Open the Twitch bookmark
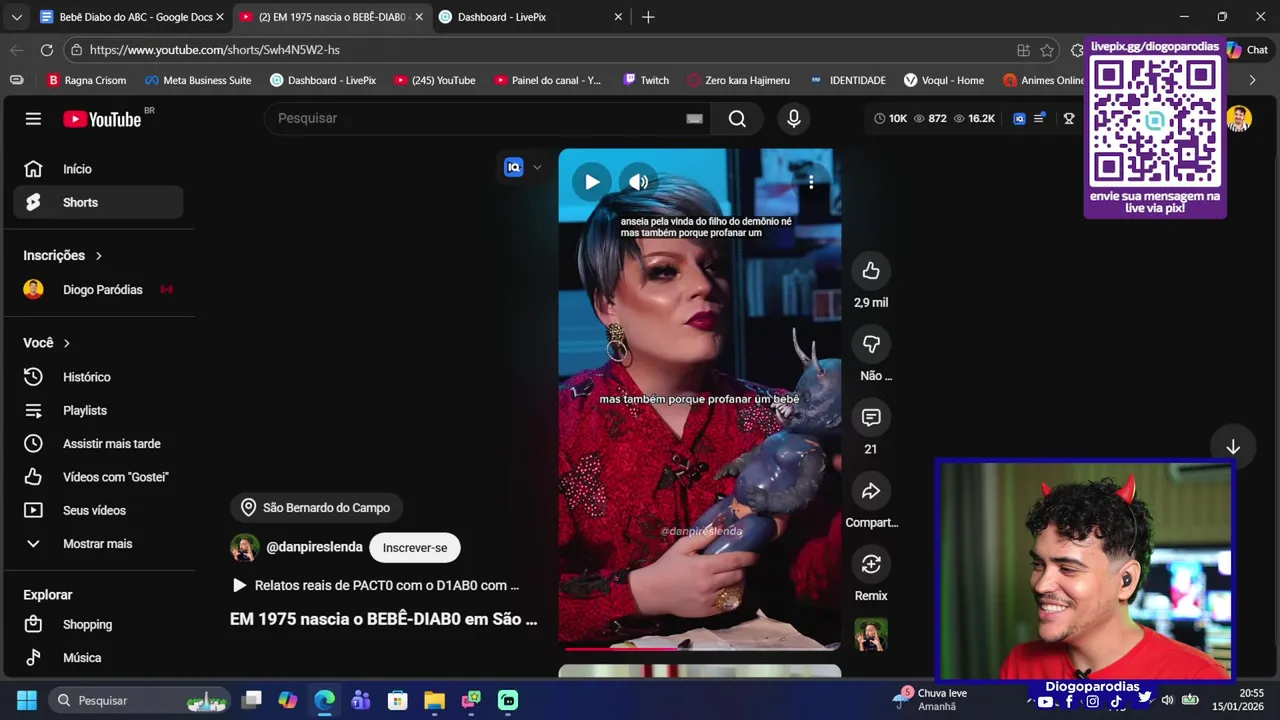 646,80
